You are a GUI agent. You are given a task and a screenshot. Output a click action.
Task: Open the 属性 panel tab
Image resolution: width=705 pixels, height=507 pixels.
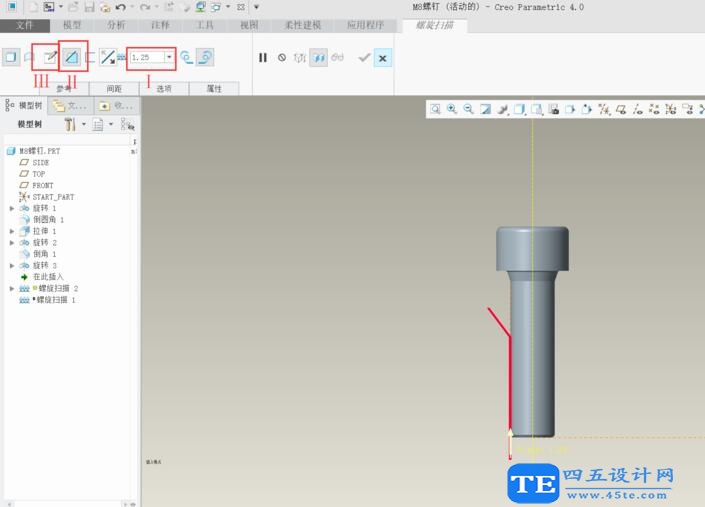click(214, 89)
